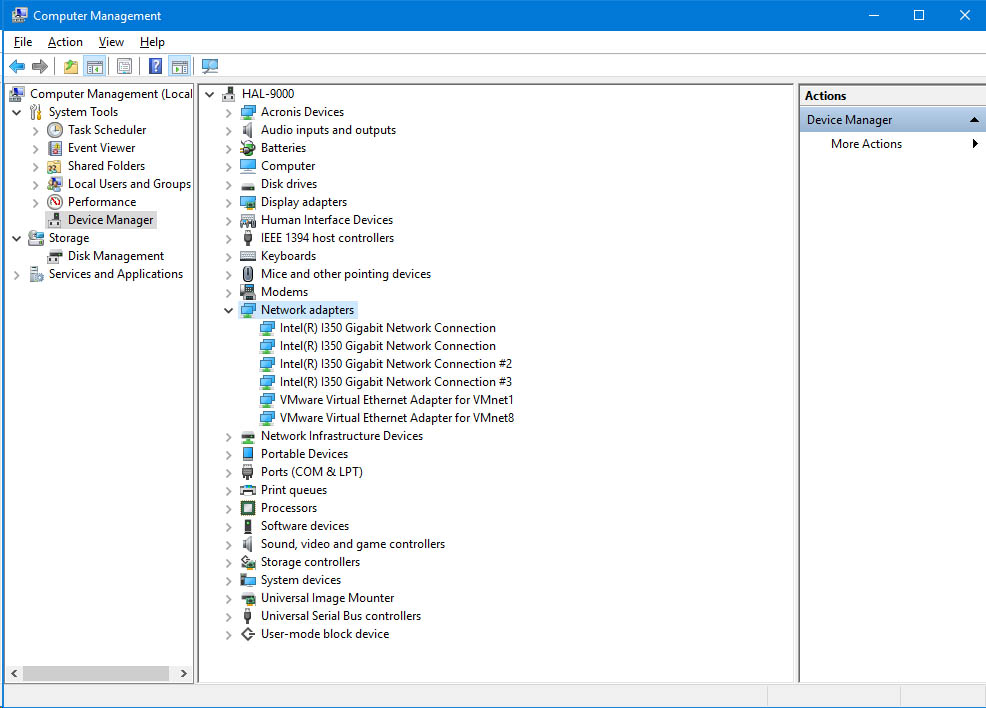Click the Processors chip icon
This screenshot has width=986, height=708.
248,508
